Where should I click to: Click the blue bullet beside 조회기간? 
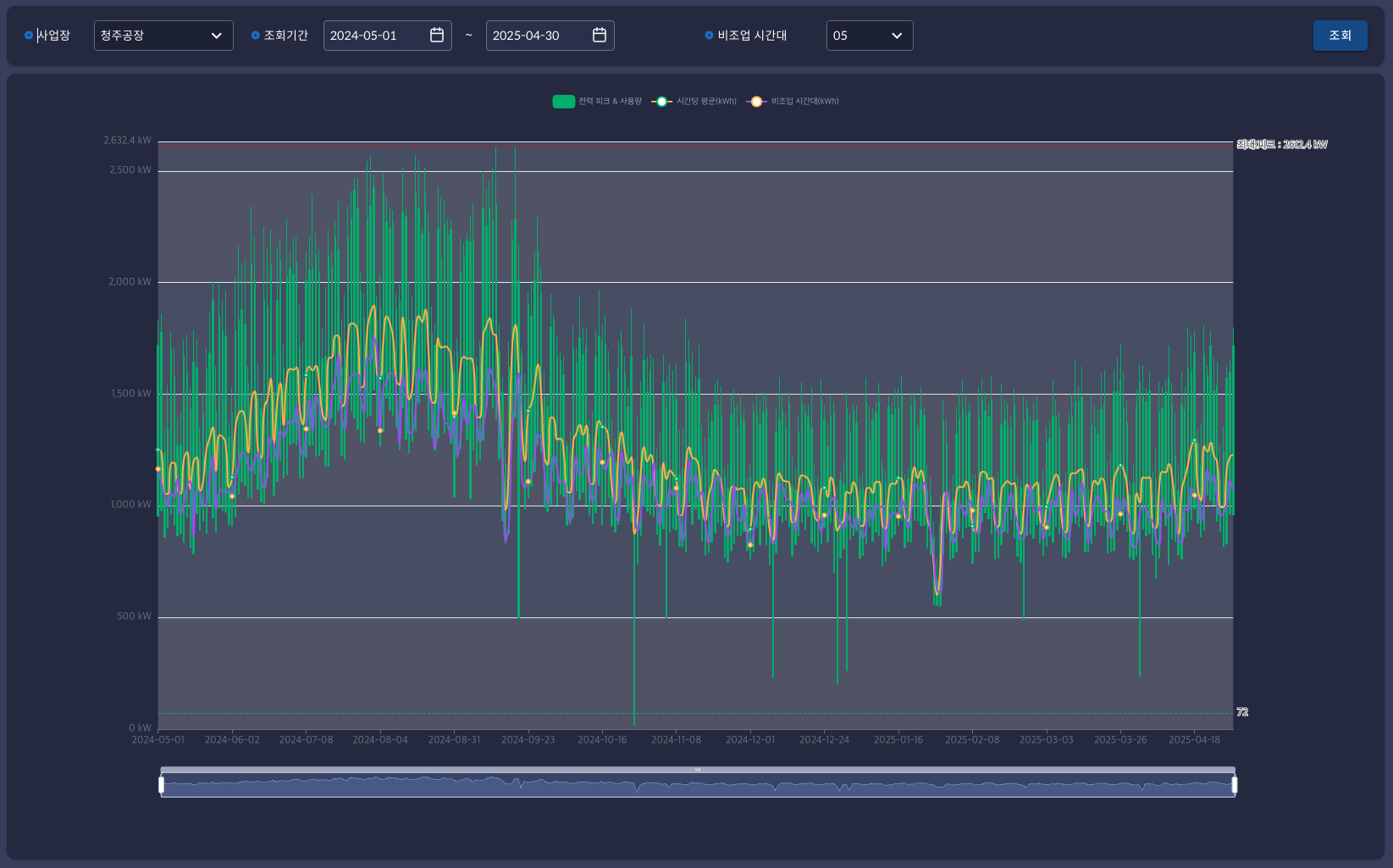[256, 36]
